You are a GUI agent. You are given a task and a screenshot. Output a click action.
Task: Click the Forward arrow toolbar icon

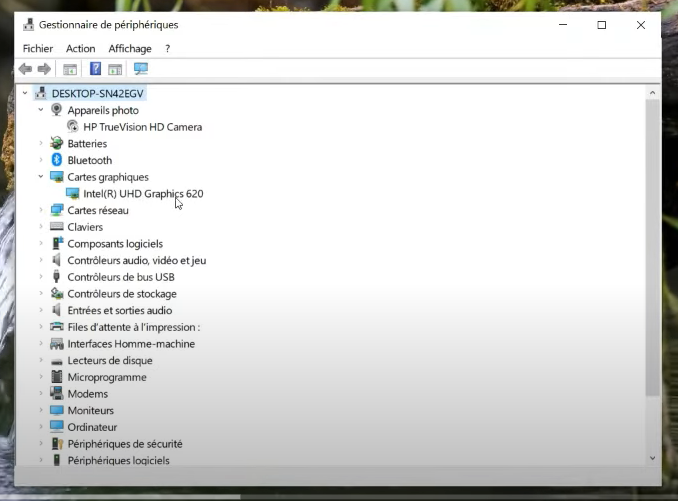coord(44,69)
